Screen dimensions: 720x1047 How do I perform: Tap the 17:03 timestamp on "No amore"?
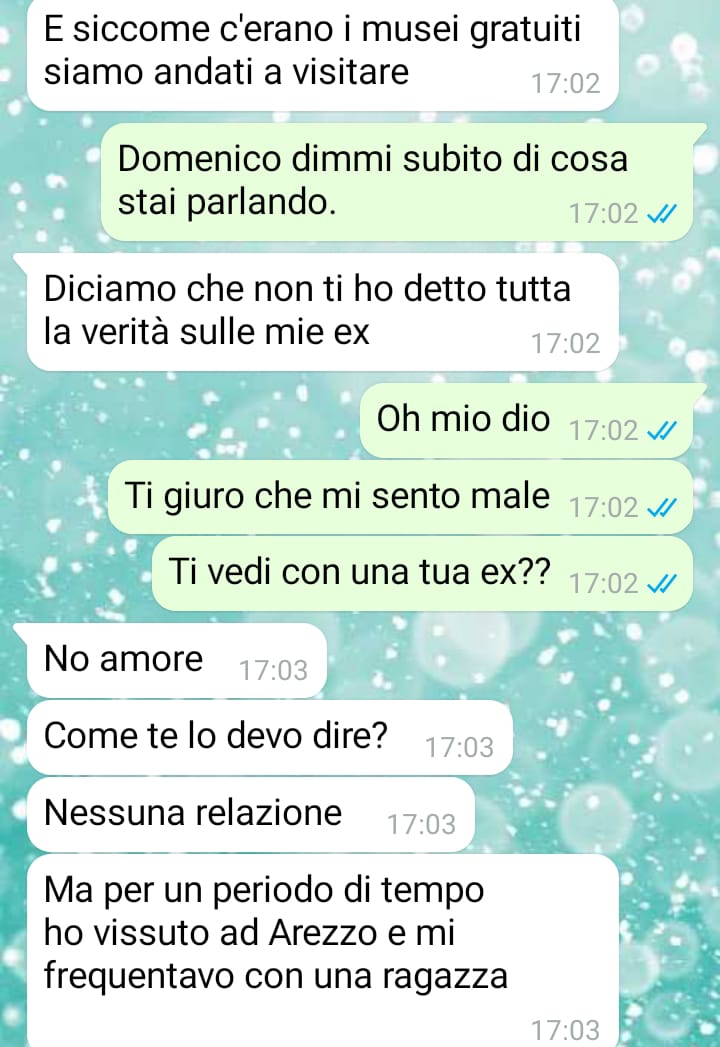click(273, 670)
